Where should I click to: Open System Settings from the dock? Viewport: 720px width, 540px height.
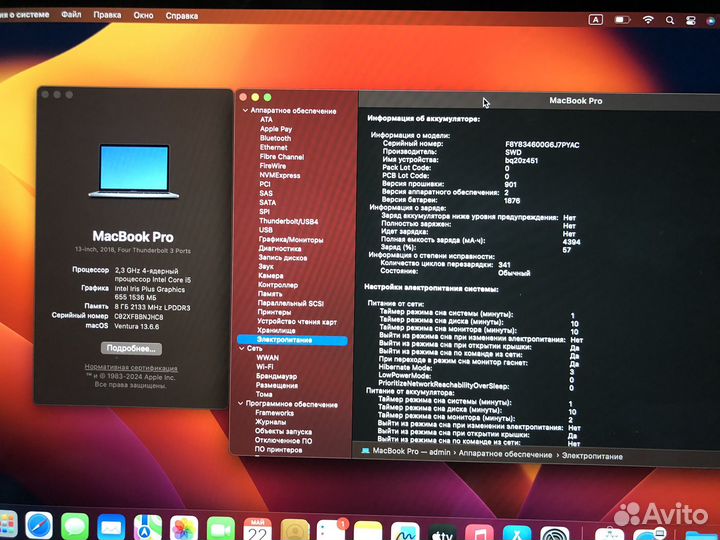point(554,534)
